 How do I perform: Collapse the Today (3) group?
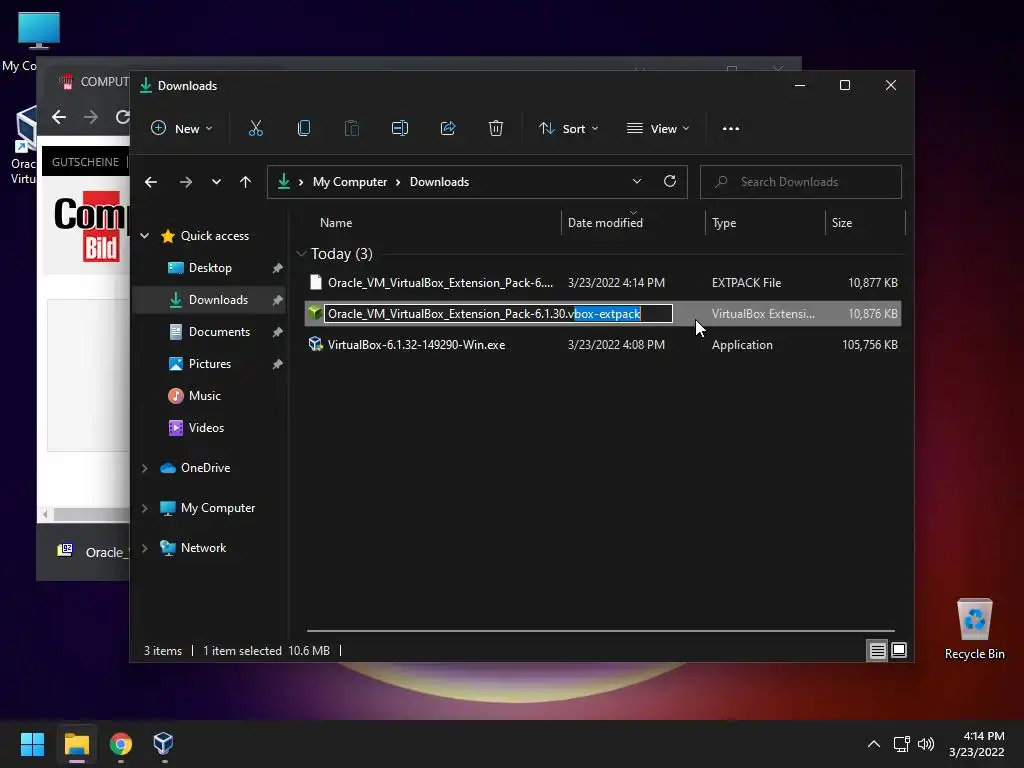pos(301,253)
